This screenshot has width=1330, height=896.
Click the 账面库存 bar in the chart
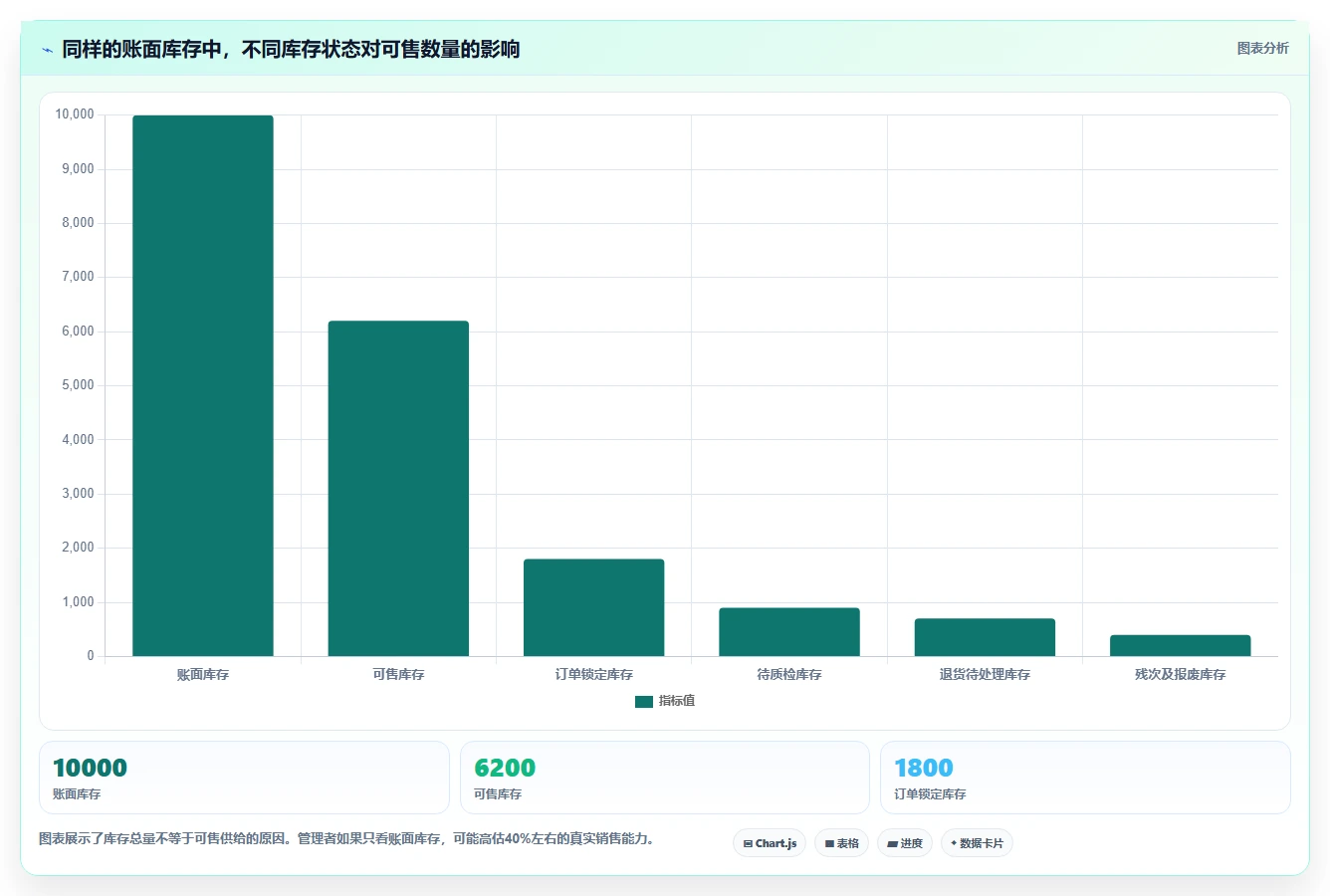pyautogui.click(x=203, y=385)
